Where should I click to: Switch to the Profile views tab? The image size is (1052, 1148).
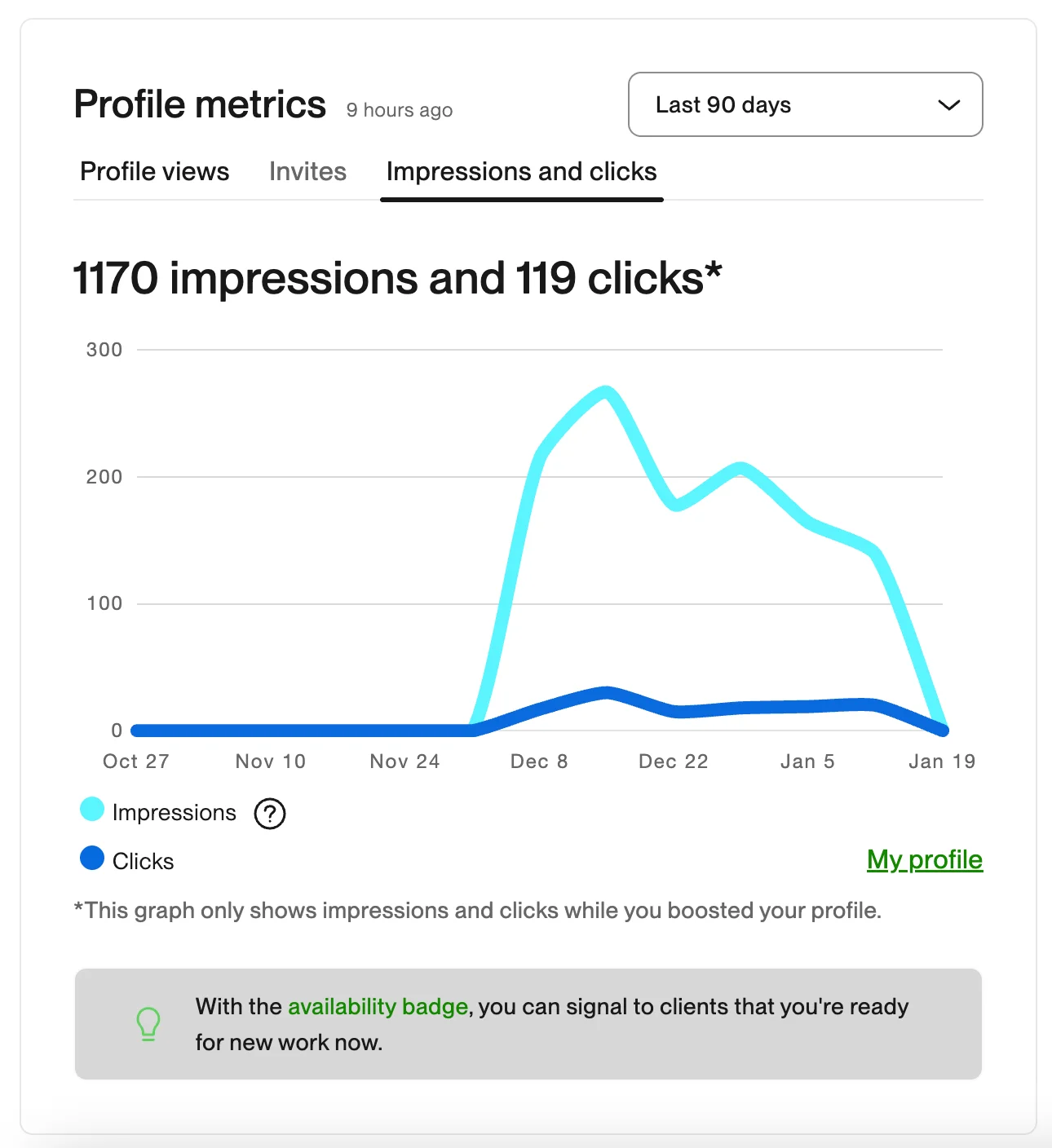pos(154,172)
